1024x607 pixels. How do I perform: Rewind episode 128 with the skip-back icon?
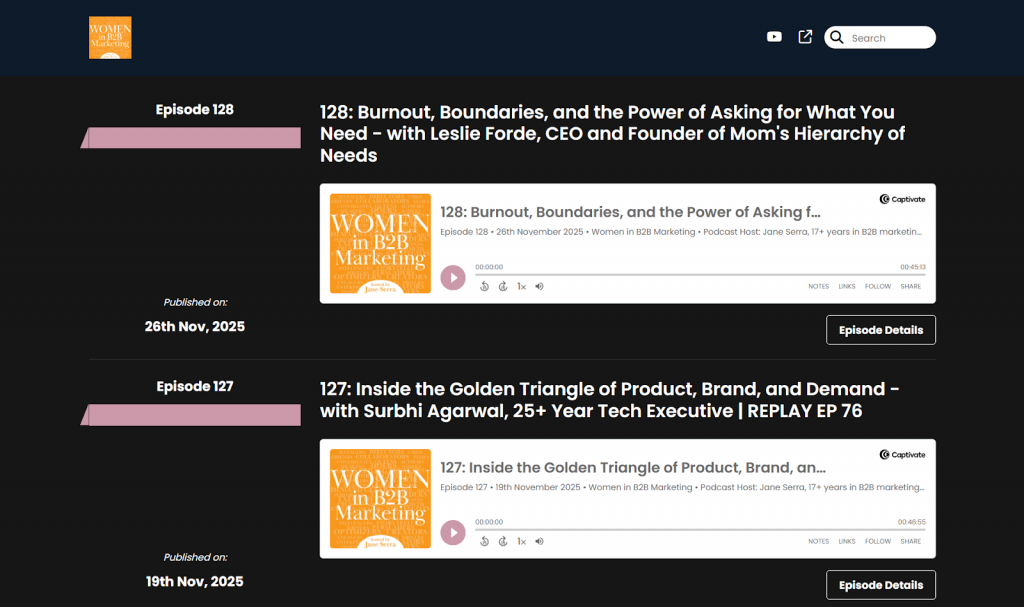pos(484,287)
